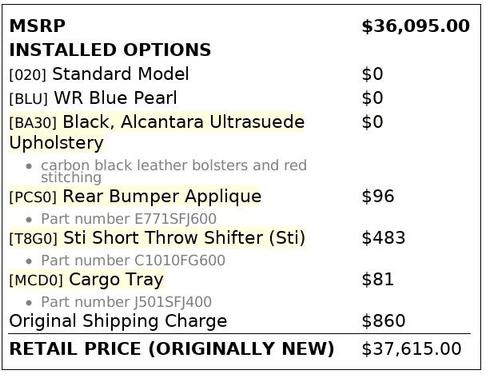Click the INSTALLED OPTIONS heading
Image resolution: width=486 pixels, height=378 pixels.
(x=110, y=50)
